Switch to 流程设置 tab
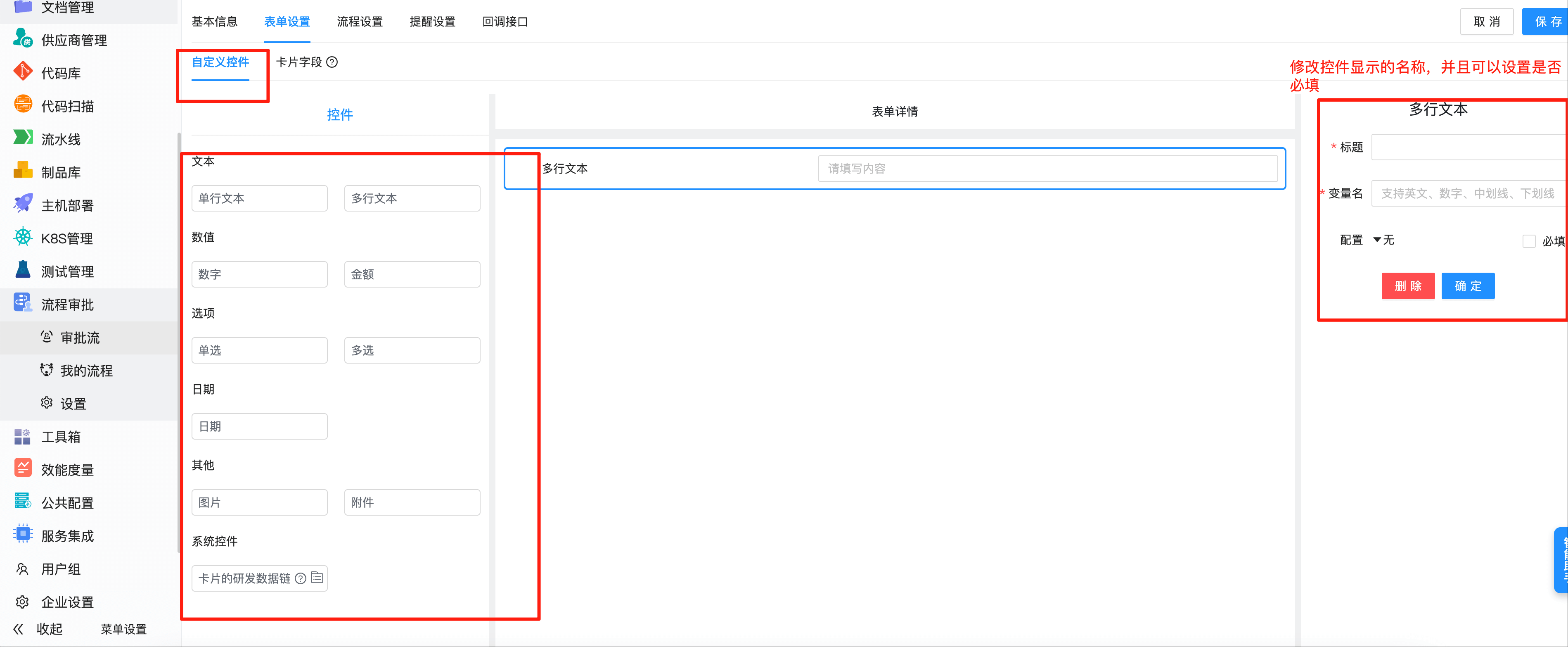 (359, 22)
